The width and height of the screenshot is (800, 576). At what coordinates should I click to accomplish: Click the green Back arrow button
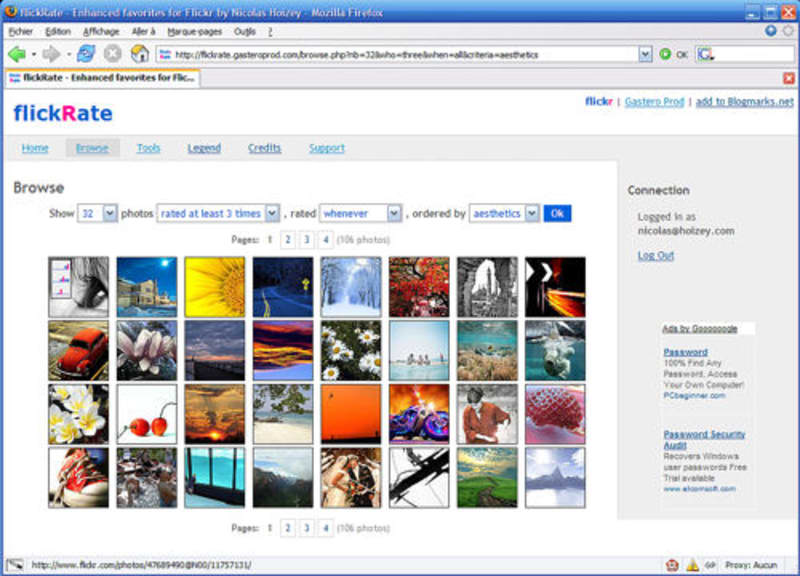click(x=17, y=54)
